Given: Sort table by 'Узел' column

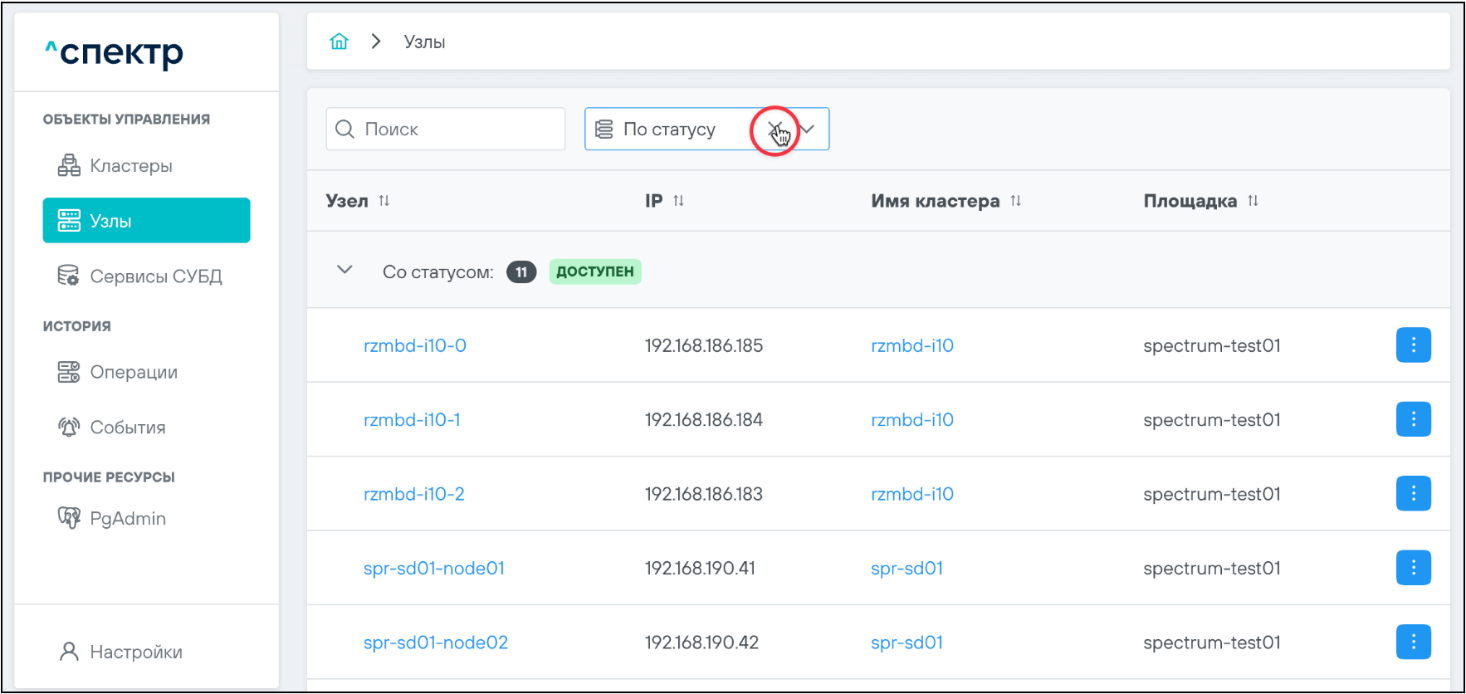Looking at the screenshot, I should click(384, 201).
